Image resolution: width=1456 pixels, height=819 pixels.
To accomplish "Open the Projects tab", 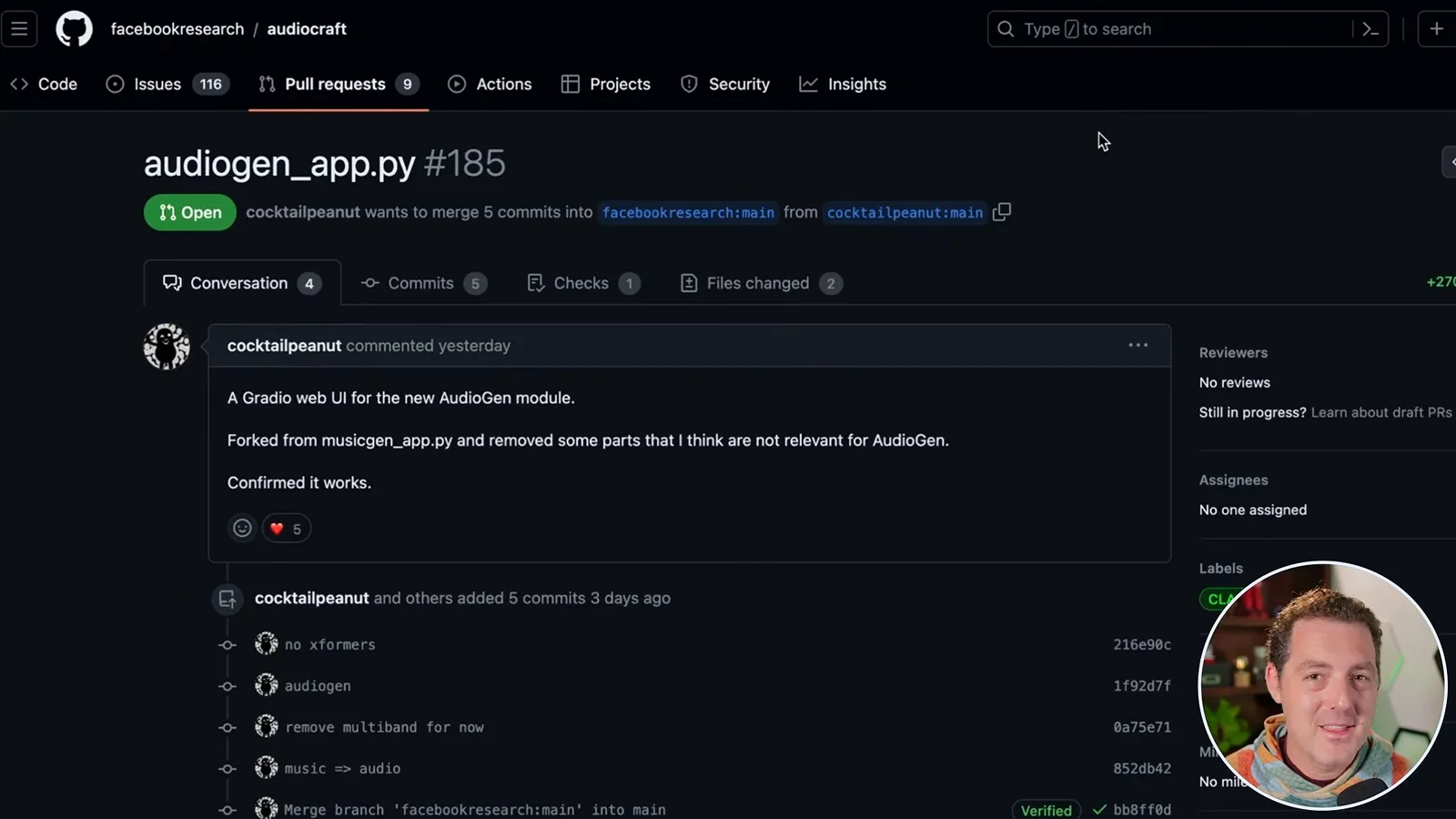I will point(606,84).
